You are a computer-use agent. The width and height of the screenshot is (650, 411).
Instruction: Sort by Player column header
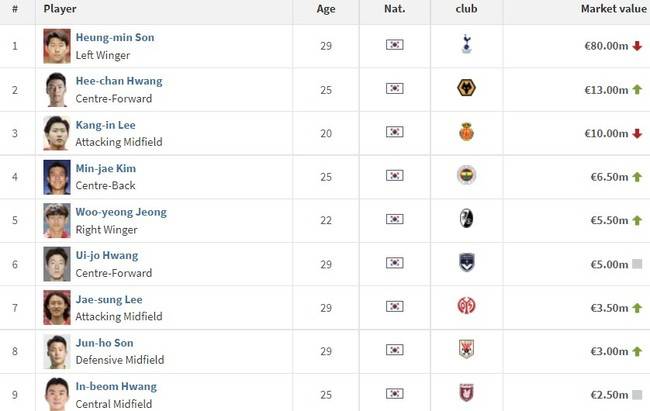60,9
